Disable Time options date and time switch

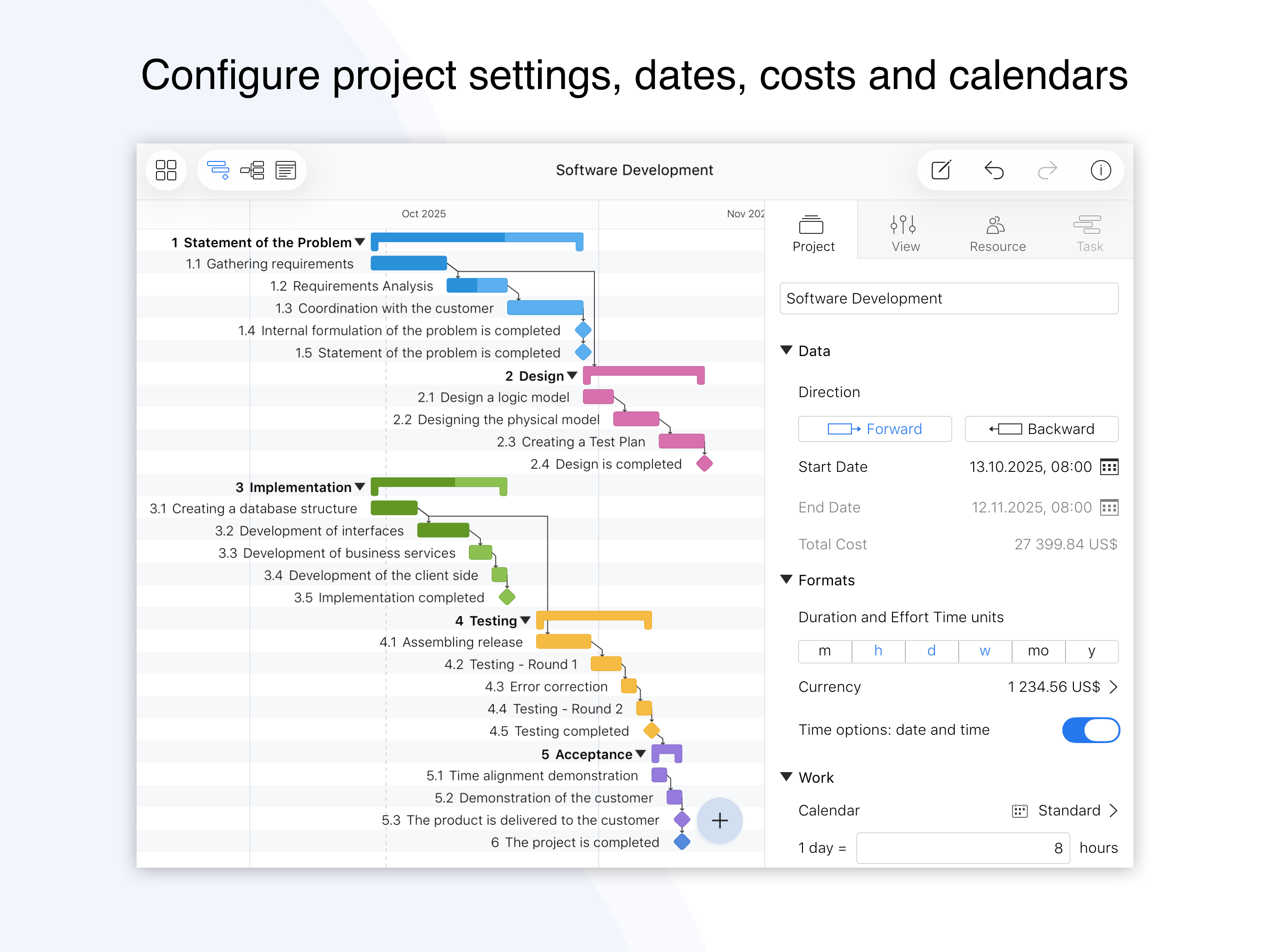point(1090,730)
